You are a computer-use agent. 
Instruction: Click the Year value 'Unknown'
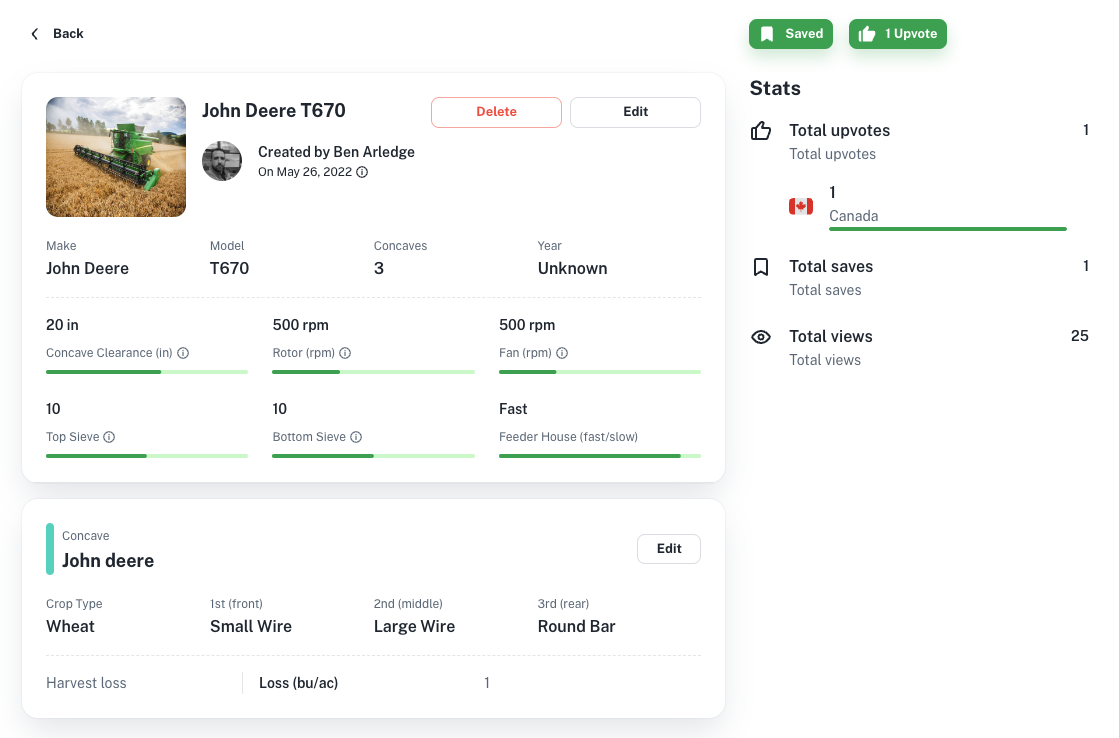click(572, 268)
